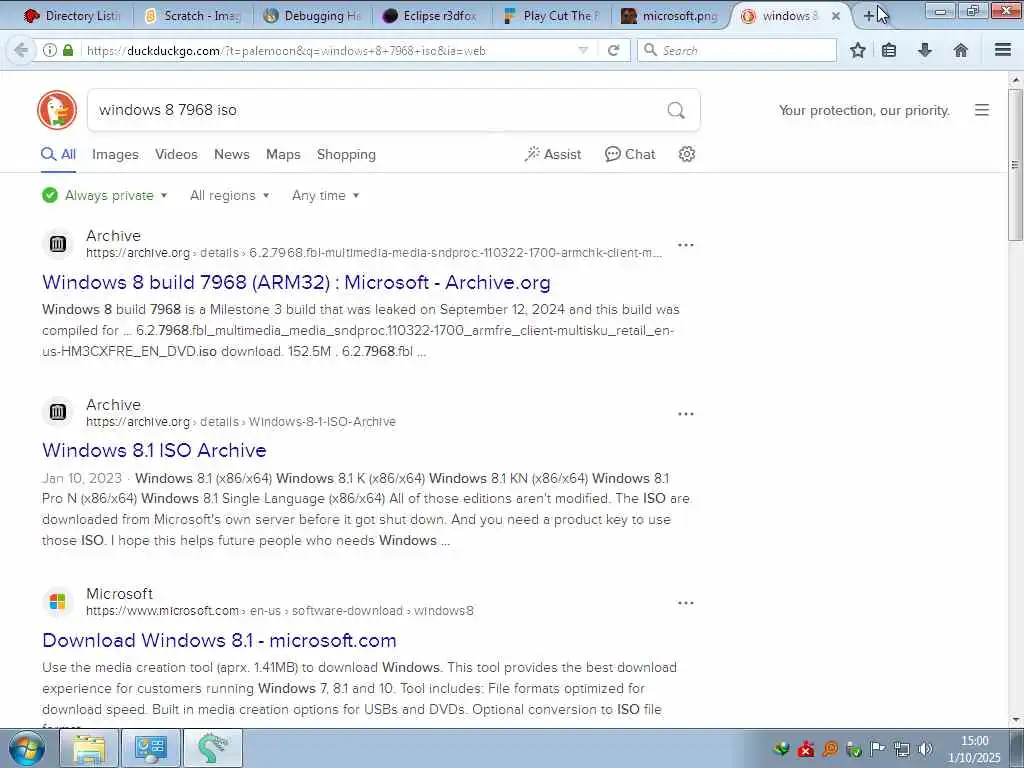Go to browser home page

click(961, 50)
